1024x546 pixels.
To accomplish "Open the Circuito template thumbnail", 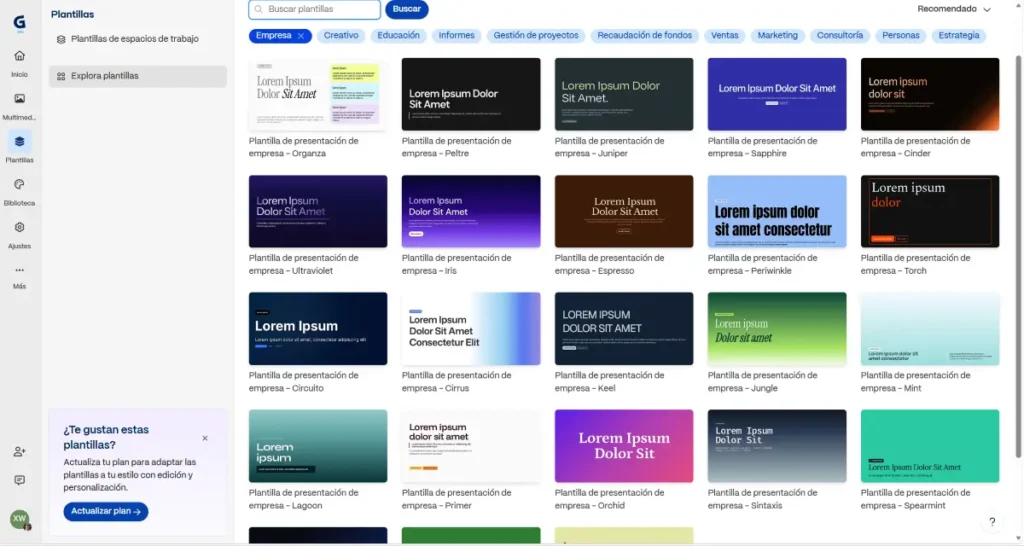I will click(318, 329).
